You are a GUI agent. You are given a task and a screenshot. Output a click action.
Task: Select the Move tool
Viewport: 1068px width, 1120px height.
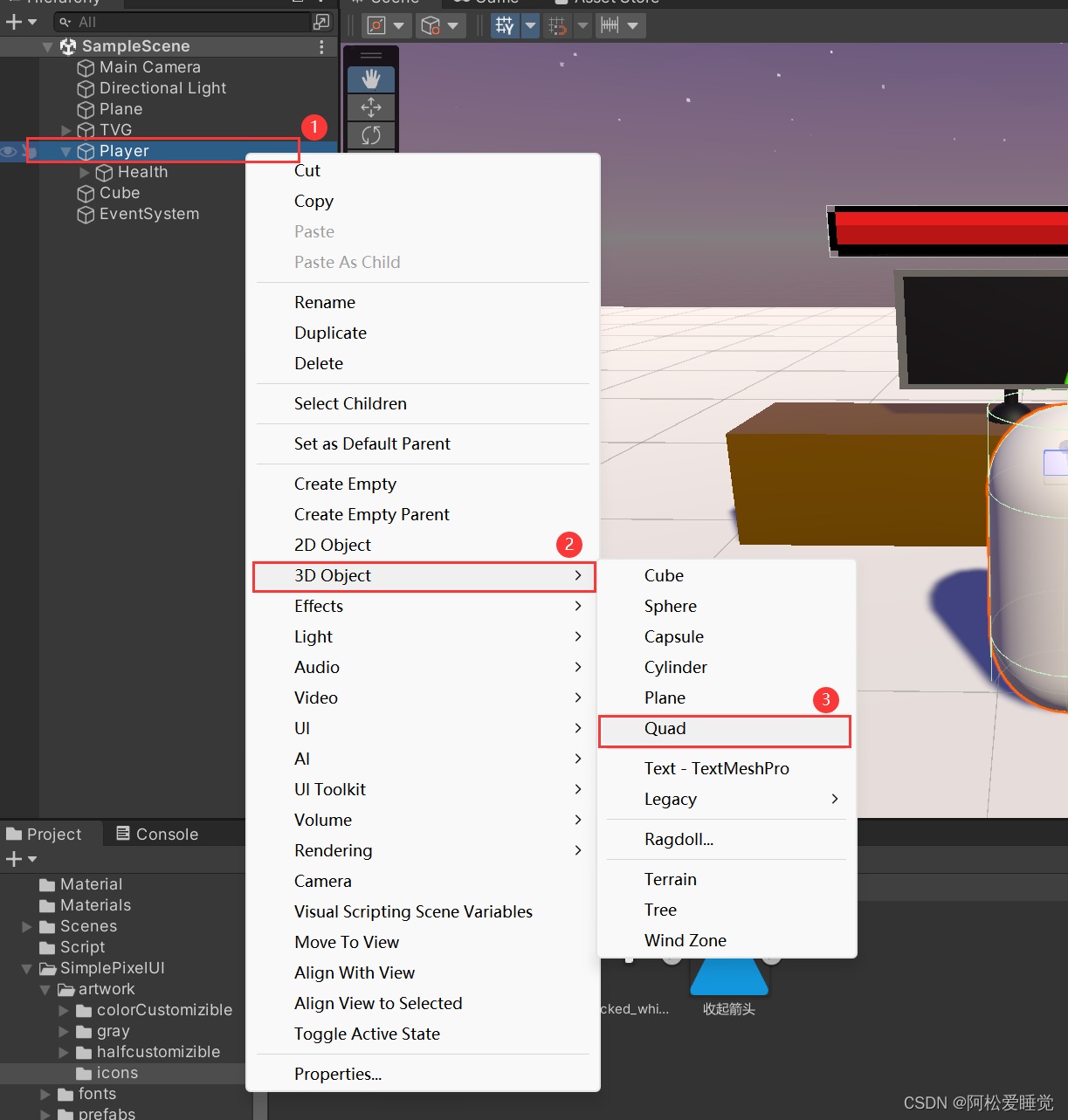point(370,107)
